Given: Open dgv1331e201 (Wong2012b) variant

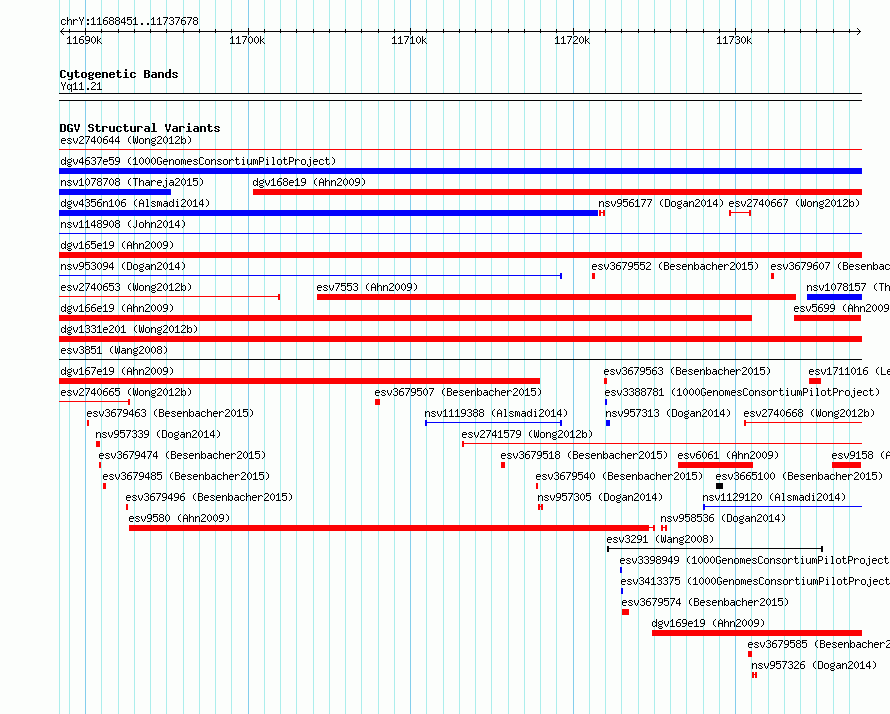Looking at the screenshot, I should coord(129,329).
